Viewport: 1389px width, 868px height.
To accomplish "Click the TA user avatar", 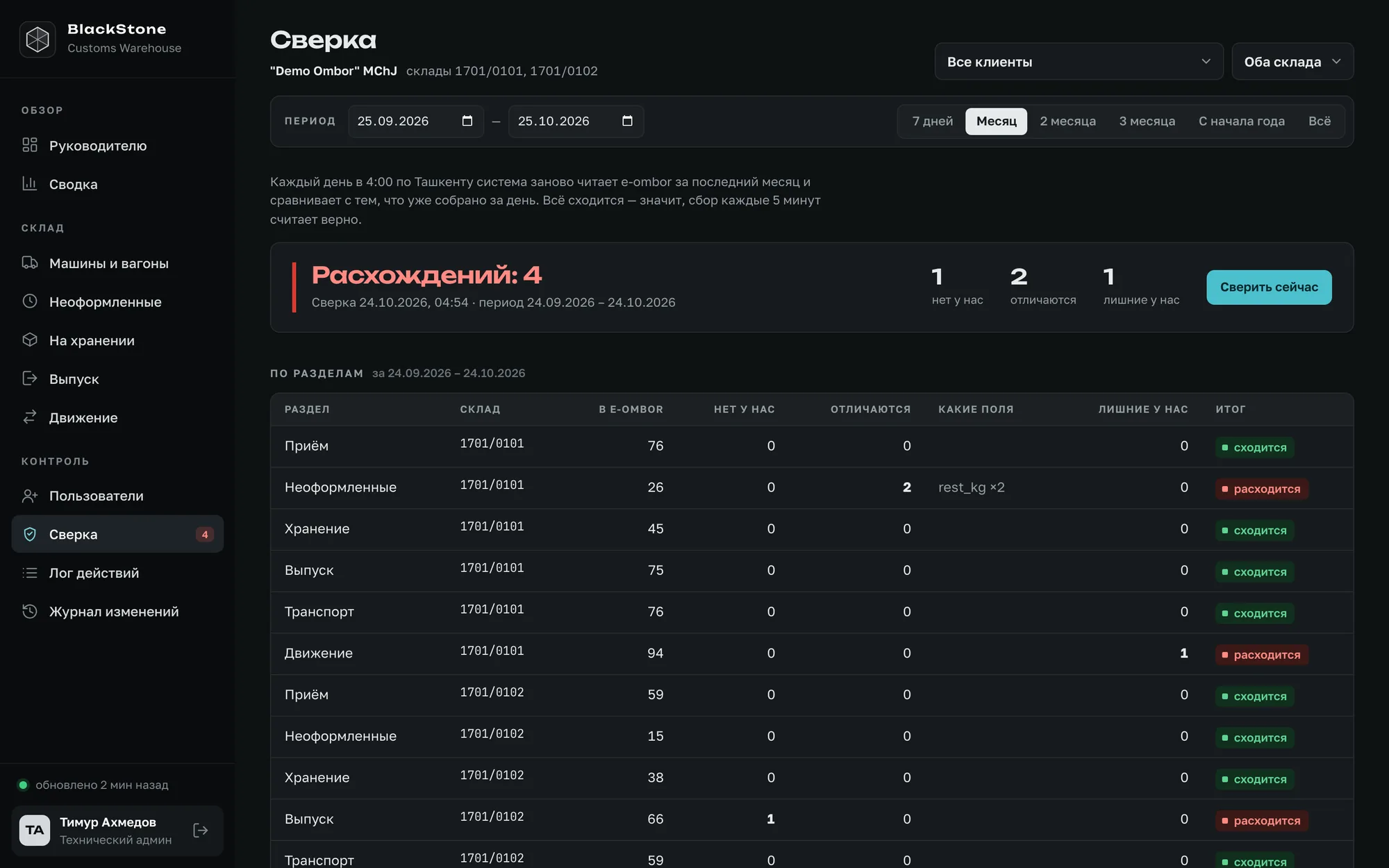I will tap(35, 831).
